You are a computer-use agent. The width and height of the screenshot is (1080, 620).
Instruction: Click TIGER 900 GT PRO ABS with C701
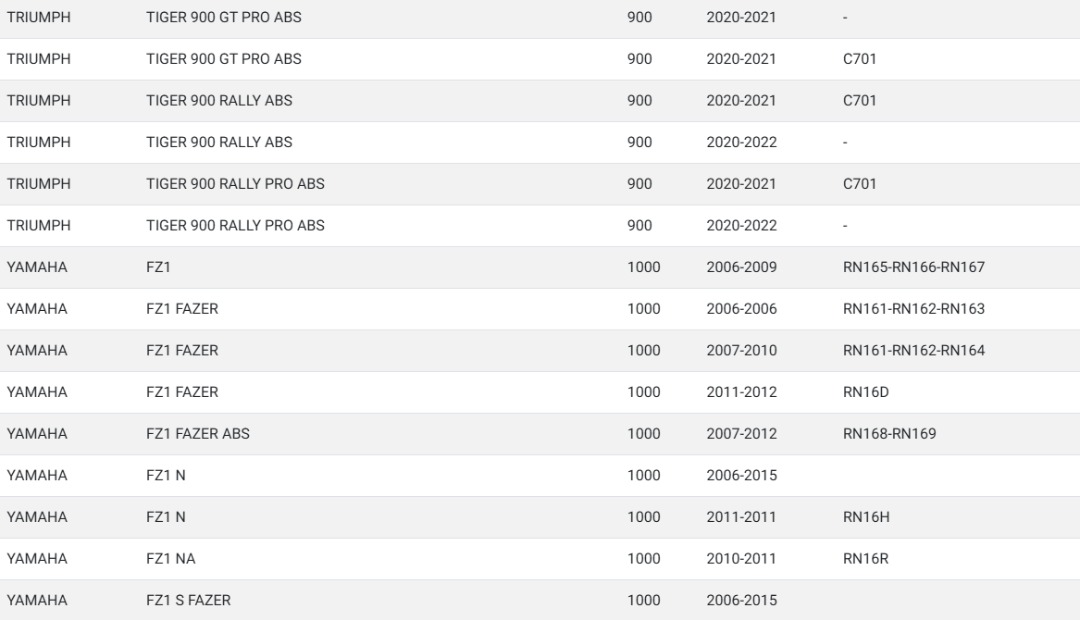point(540,59)
